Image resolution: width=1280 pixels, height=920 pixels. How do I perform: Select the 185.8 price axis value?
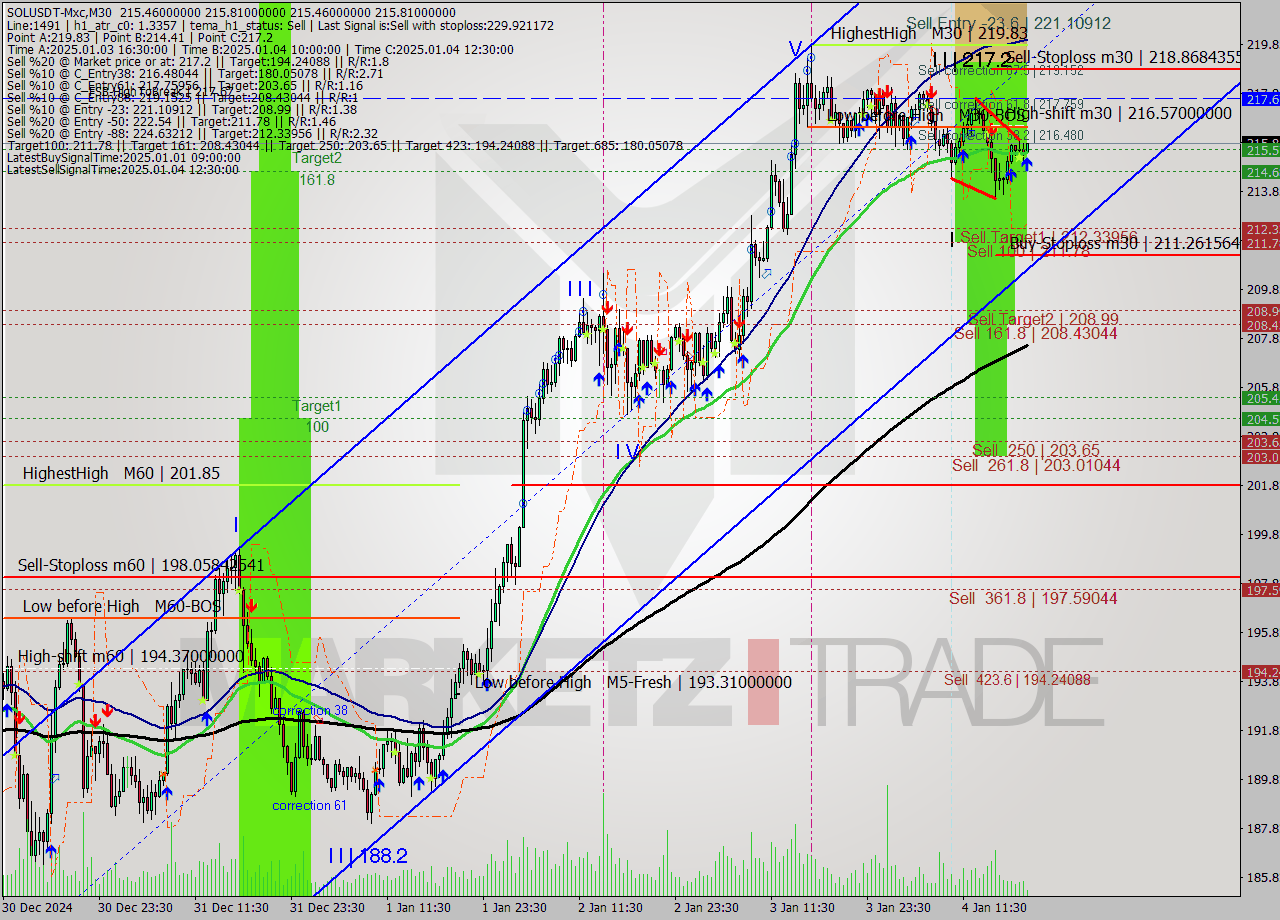coord(1261,877)
